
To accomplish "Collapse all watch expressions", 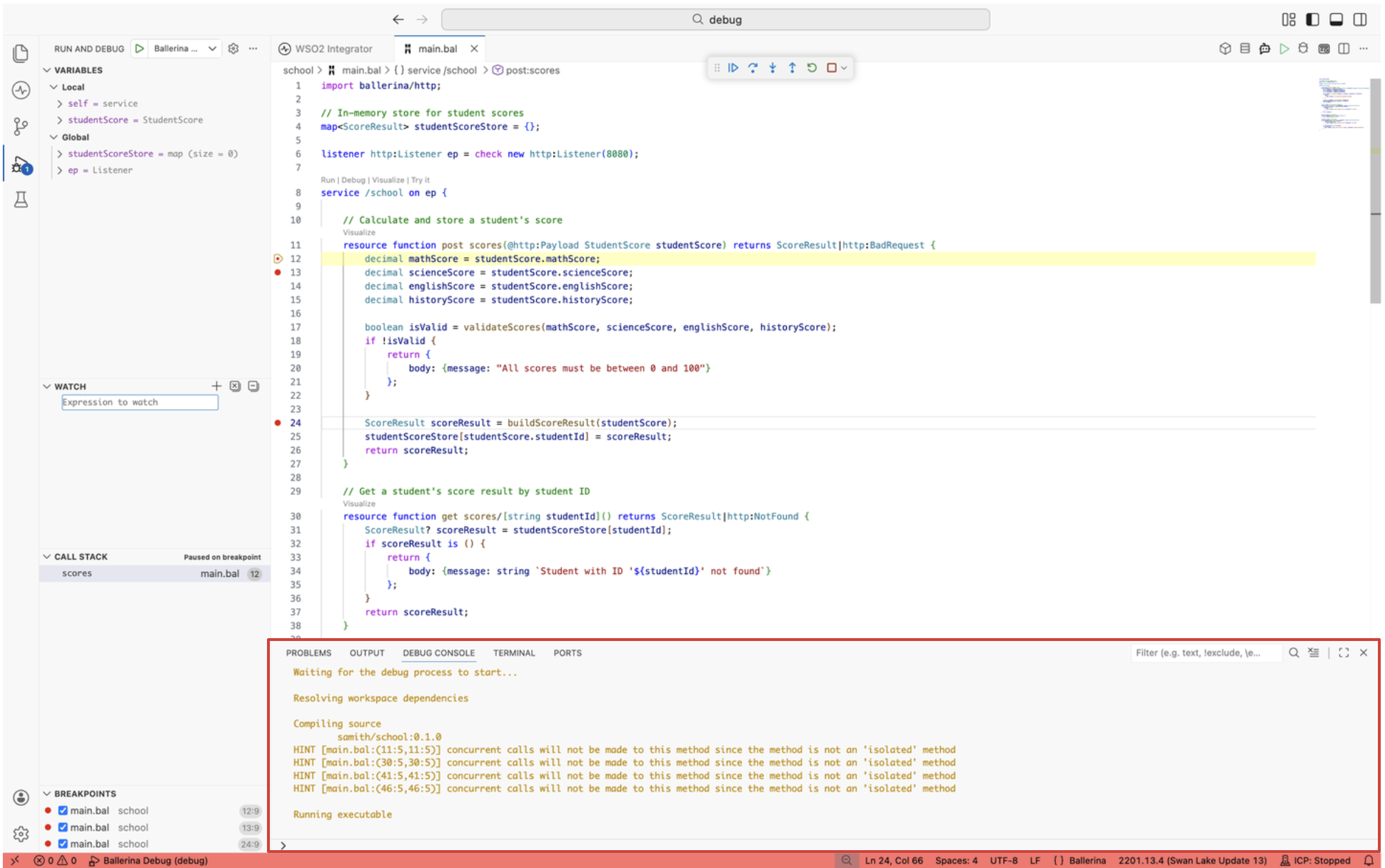I will (x=253, y=386).
